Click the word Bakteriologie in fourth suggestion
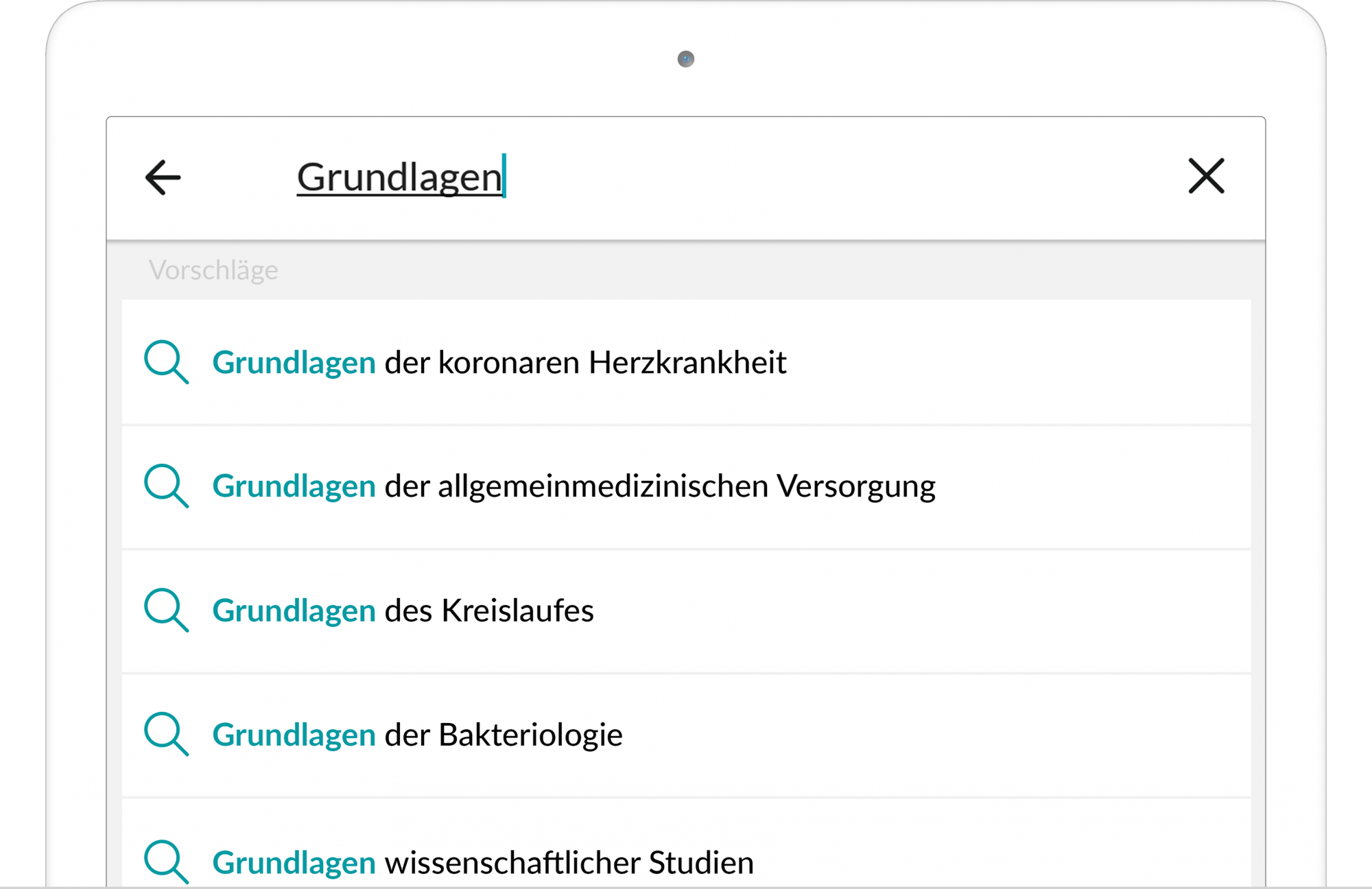 [530, 735]
